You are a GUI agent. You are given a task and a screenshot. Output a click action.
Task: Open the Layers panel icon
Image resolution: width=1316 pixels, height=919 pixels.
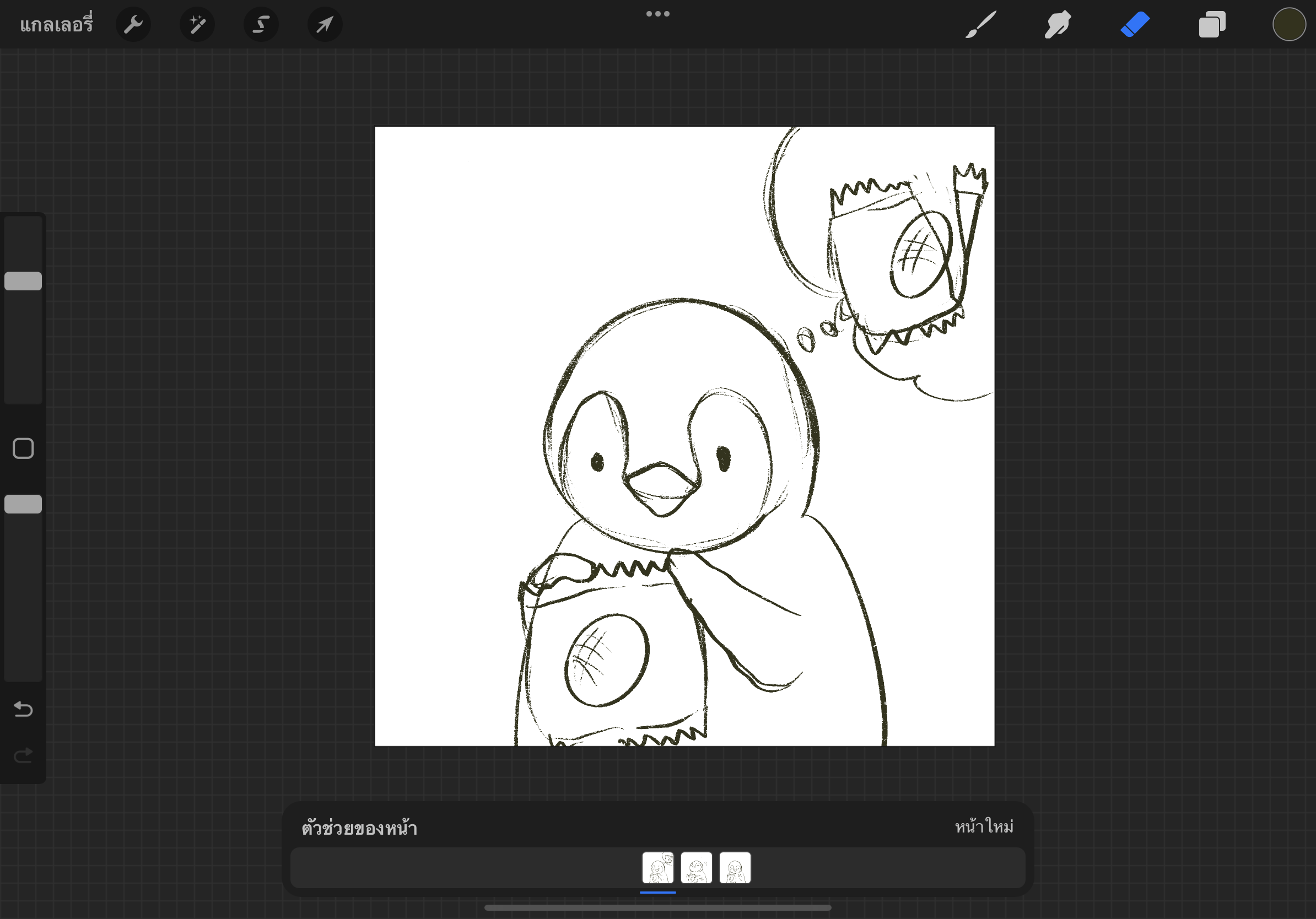(x=1212, y=25)
